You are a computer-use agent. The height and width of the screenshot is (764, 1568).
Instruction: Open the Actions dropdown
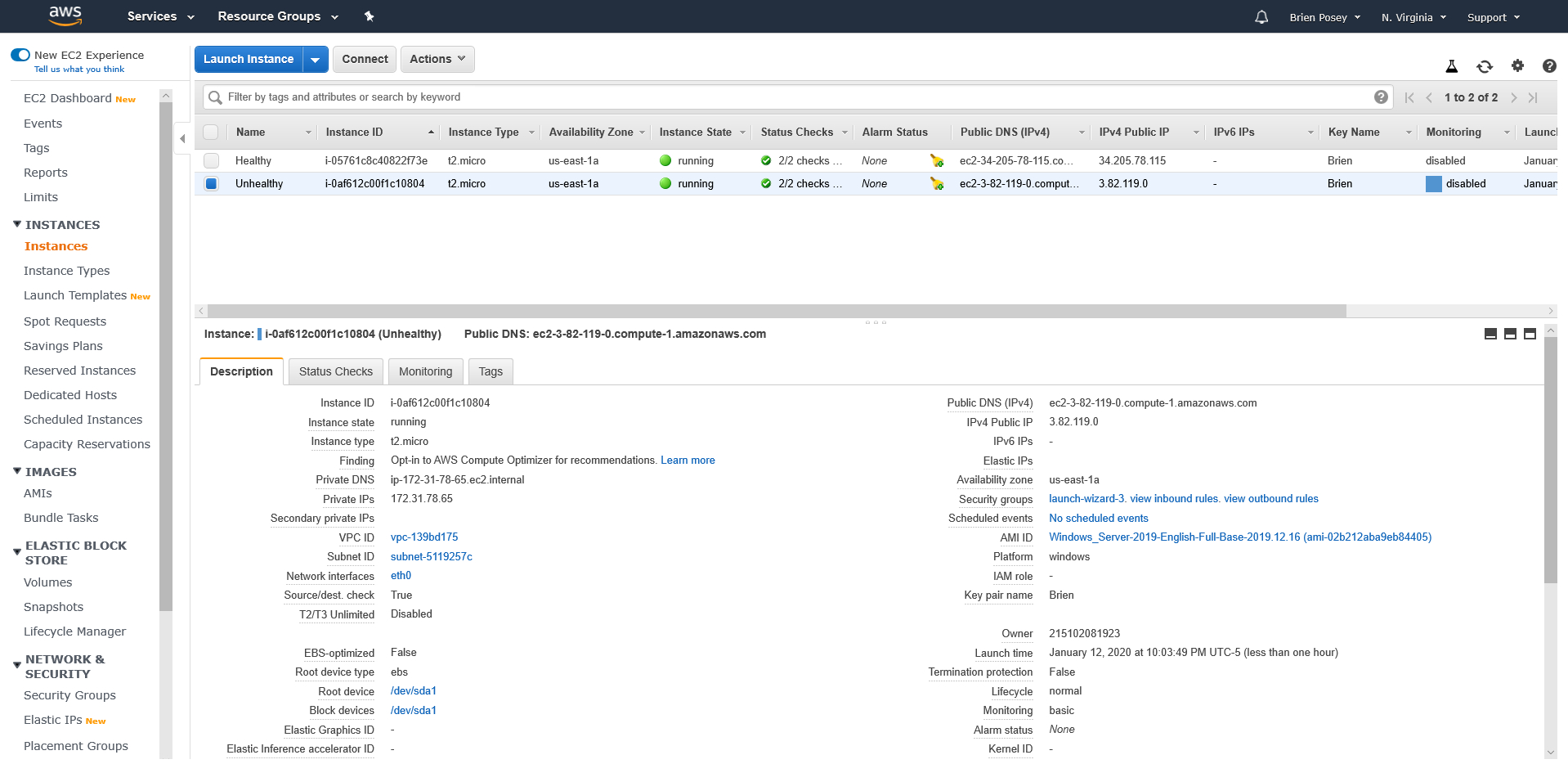tap(437, 60)
